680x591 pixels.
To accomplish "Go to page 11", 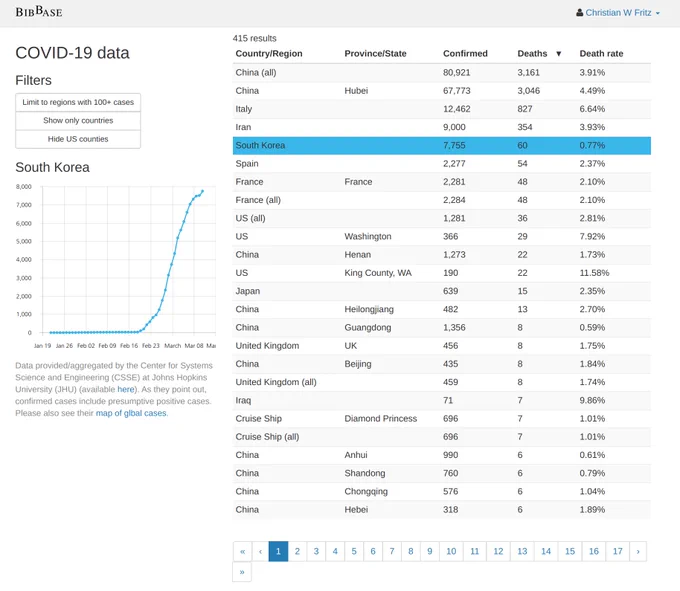I will click(474, 552).
